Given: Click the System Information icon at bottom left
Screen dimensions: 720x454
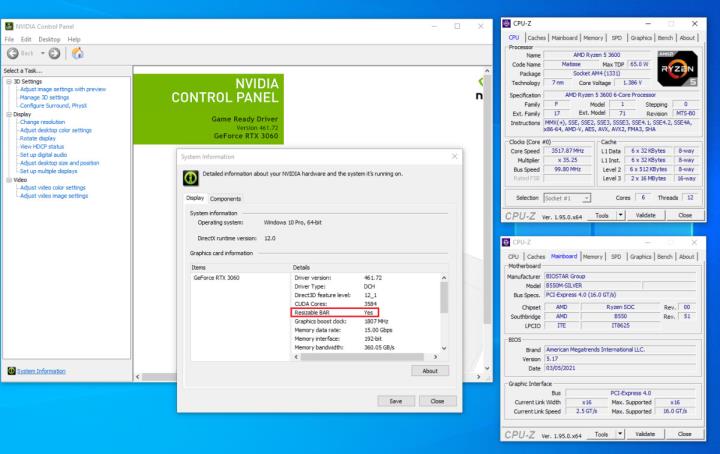Looking at the screenshot, I should pos(11,371).
